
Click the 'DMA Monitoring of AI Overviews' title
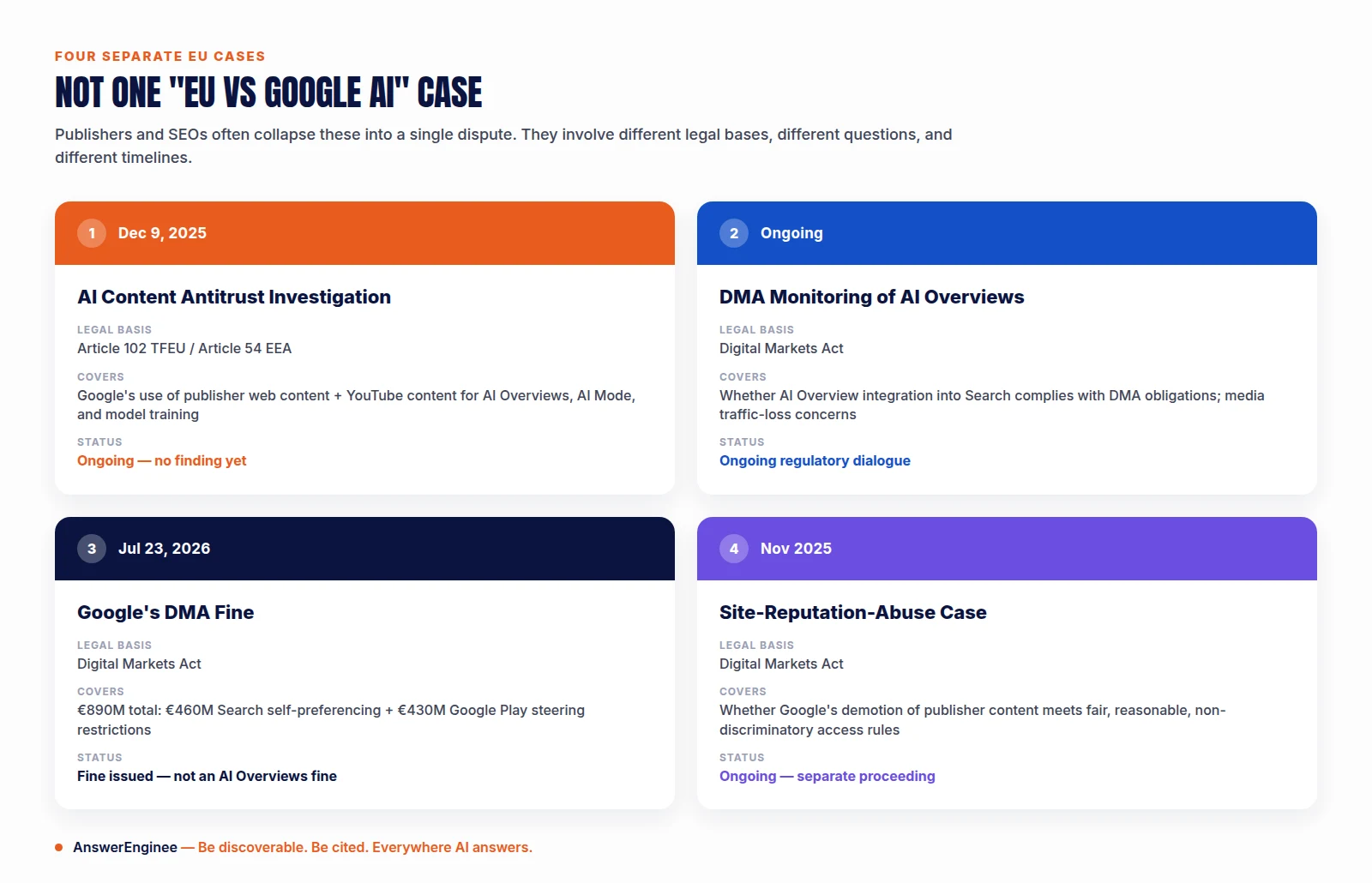[871, 297]
